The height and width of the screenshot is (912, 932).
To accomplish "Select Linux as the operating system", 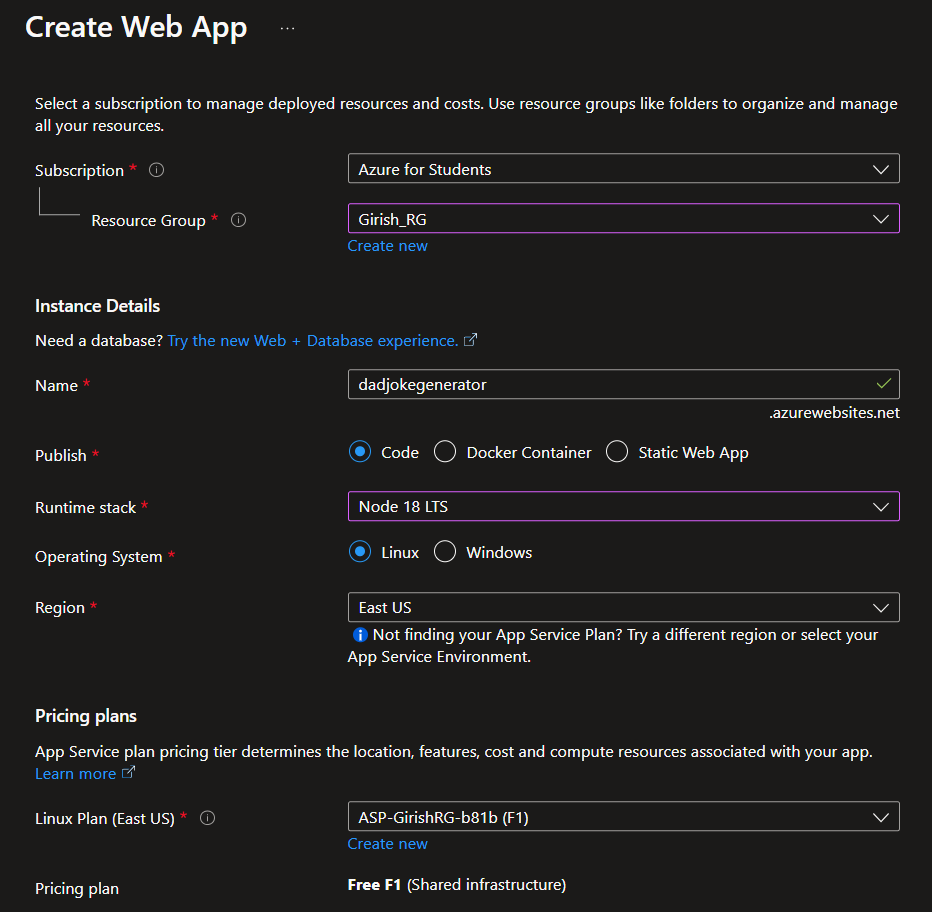I will click(360, 552).
